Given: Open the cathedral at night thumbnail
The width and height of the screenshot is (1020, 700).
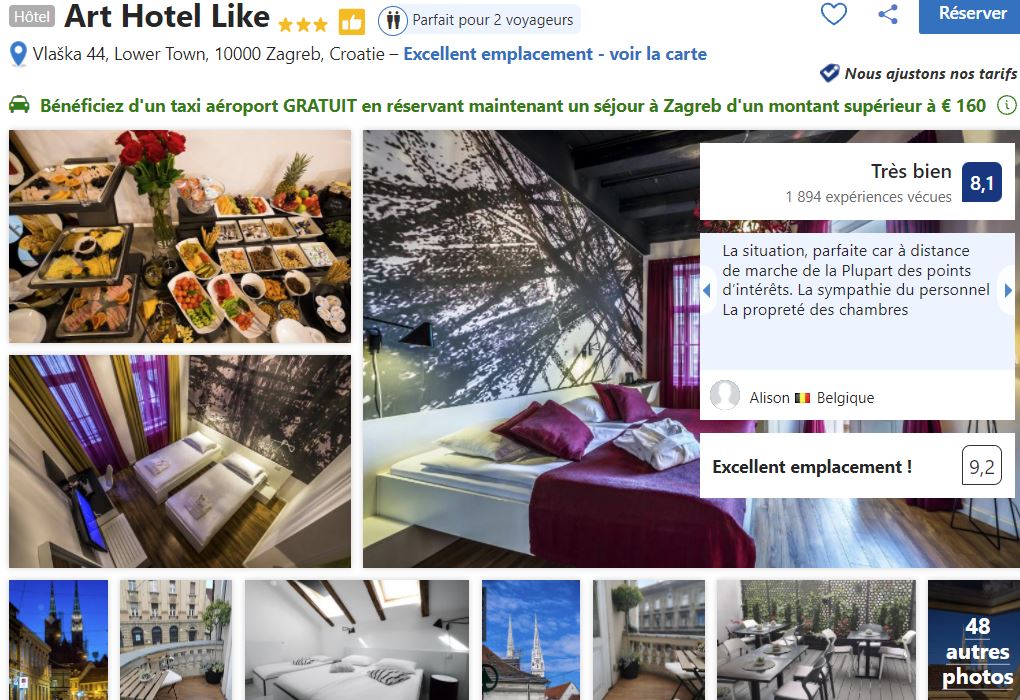Looking at the screenshot, I should tap(59, 640).
